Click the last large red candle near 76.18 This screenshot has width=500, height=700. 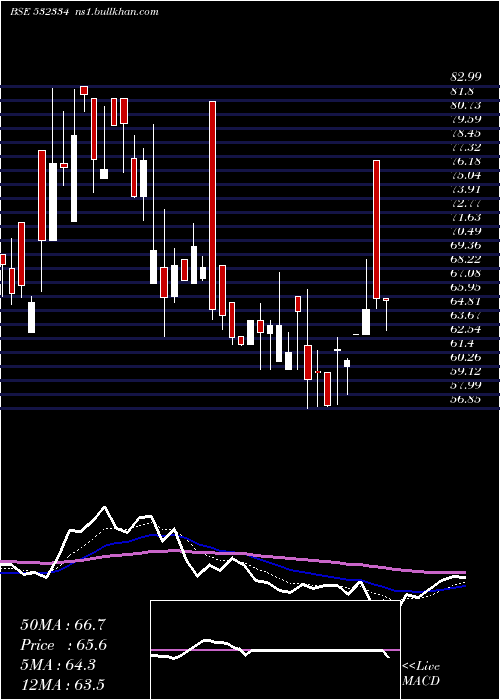pos(376,229)
